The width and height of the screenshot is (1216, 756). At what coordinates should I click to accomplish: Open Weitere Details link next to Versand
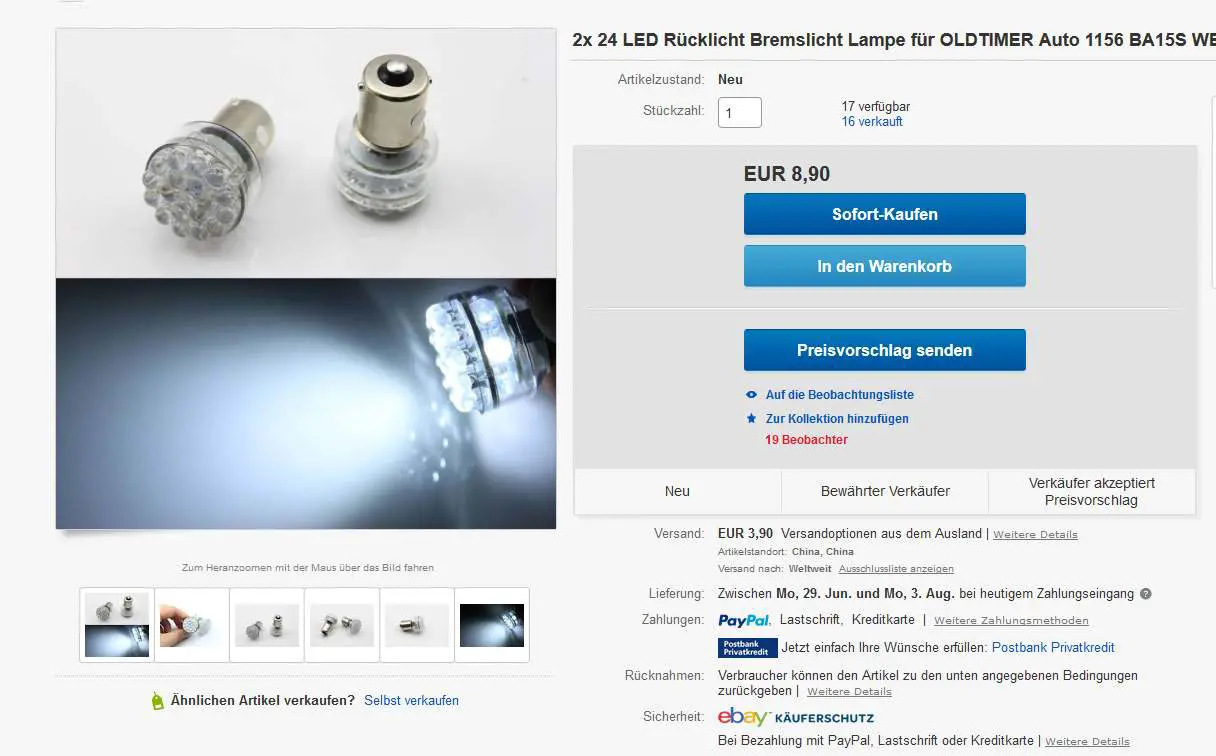click(x=1035, y=535)
